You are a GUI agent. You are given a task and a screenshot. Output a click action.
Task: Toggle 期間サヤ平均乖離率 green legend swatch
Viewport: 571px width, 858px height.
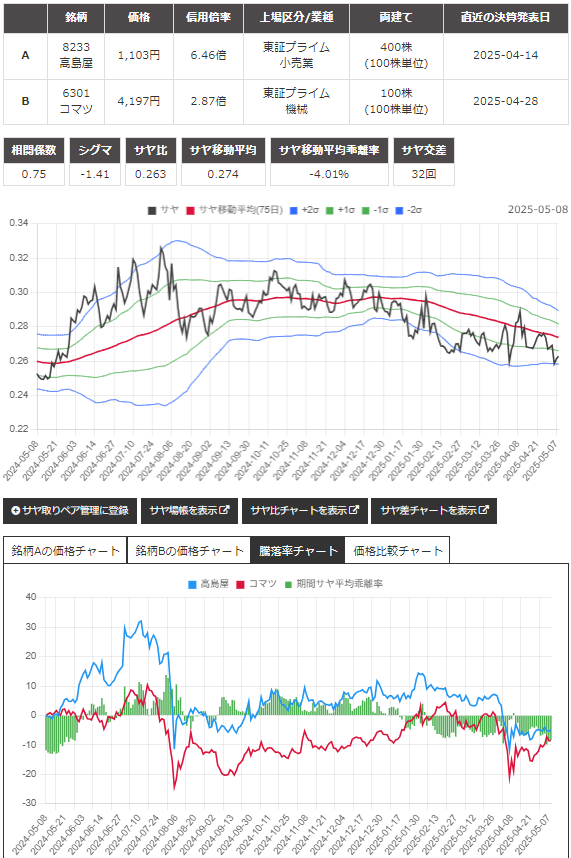coord(288,584)
